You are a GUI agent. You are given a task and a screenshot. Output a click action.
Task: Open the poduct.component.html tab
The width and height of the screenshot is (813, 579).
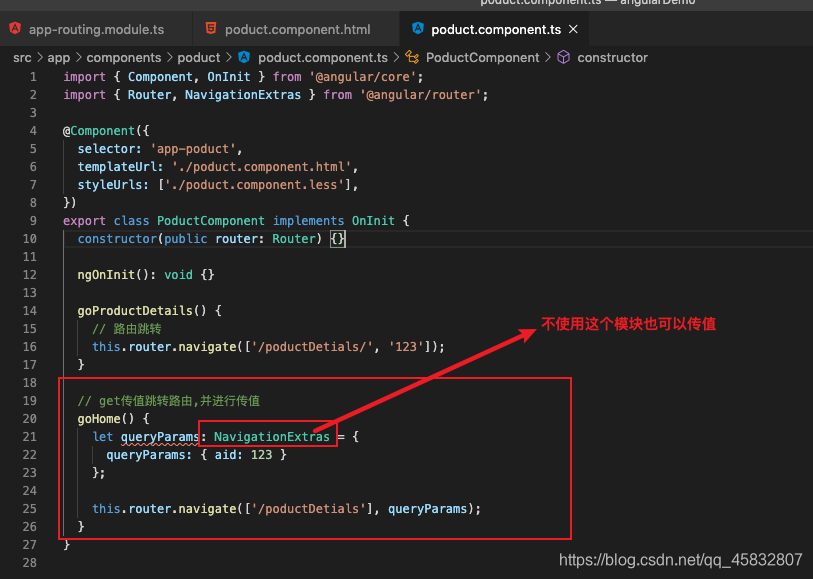(297, 30)
